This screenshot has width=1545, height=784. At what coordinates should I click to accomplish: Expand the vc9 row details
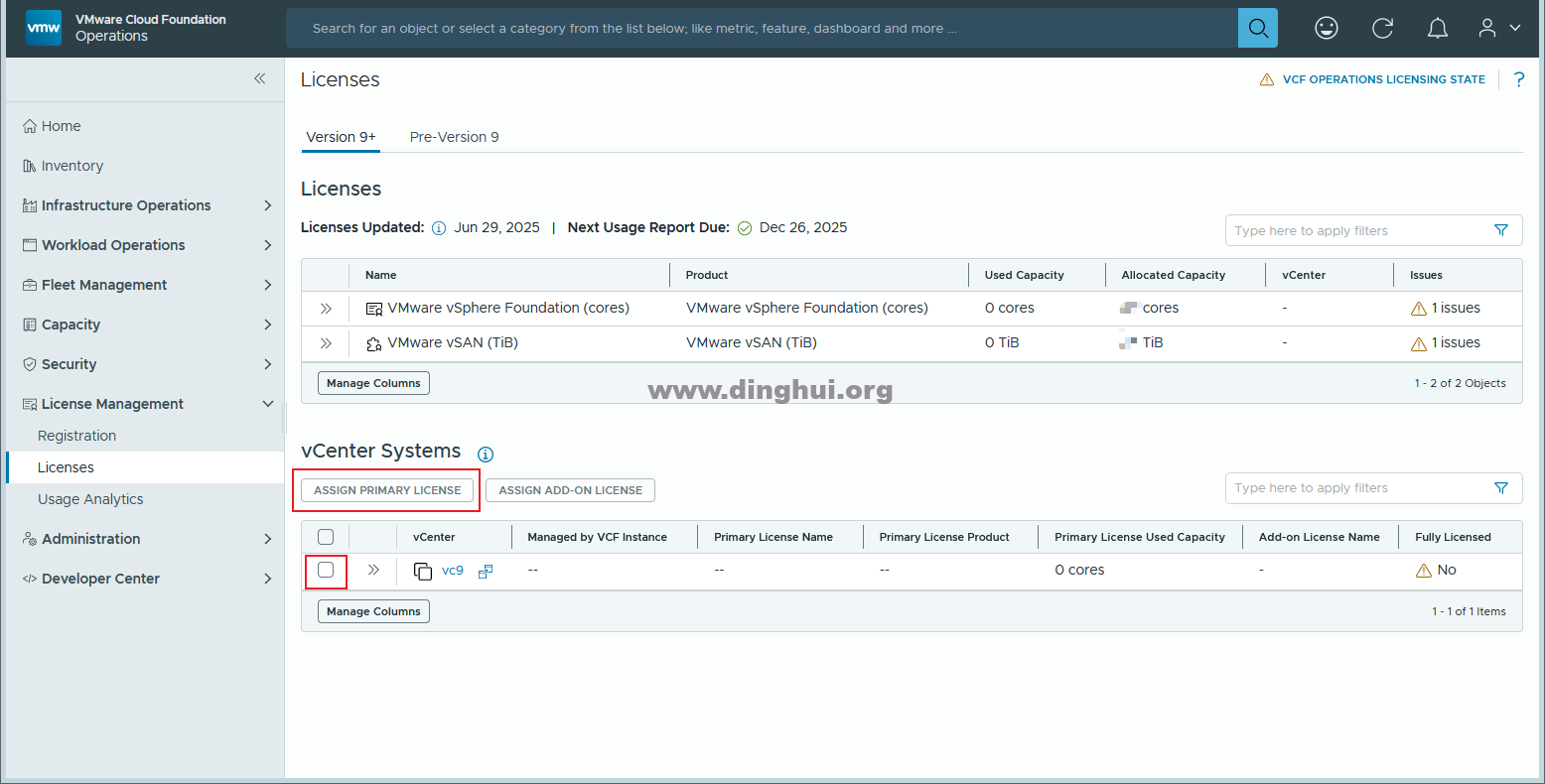tap(373, 570)
